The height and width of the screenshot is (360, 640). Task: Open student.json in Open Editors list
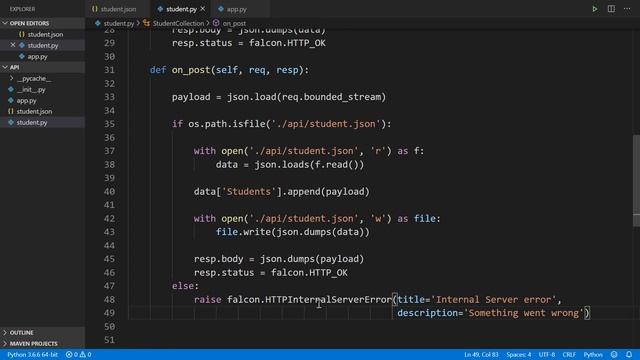pyautogui.click(x=45, y=35)
